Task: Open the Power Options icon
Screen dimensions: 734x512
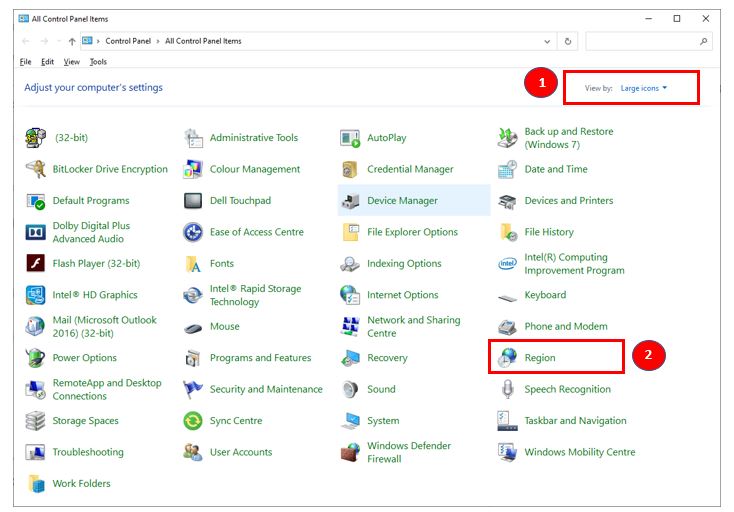Action: point(36,358)
